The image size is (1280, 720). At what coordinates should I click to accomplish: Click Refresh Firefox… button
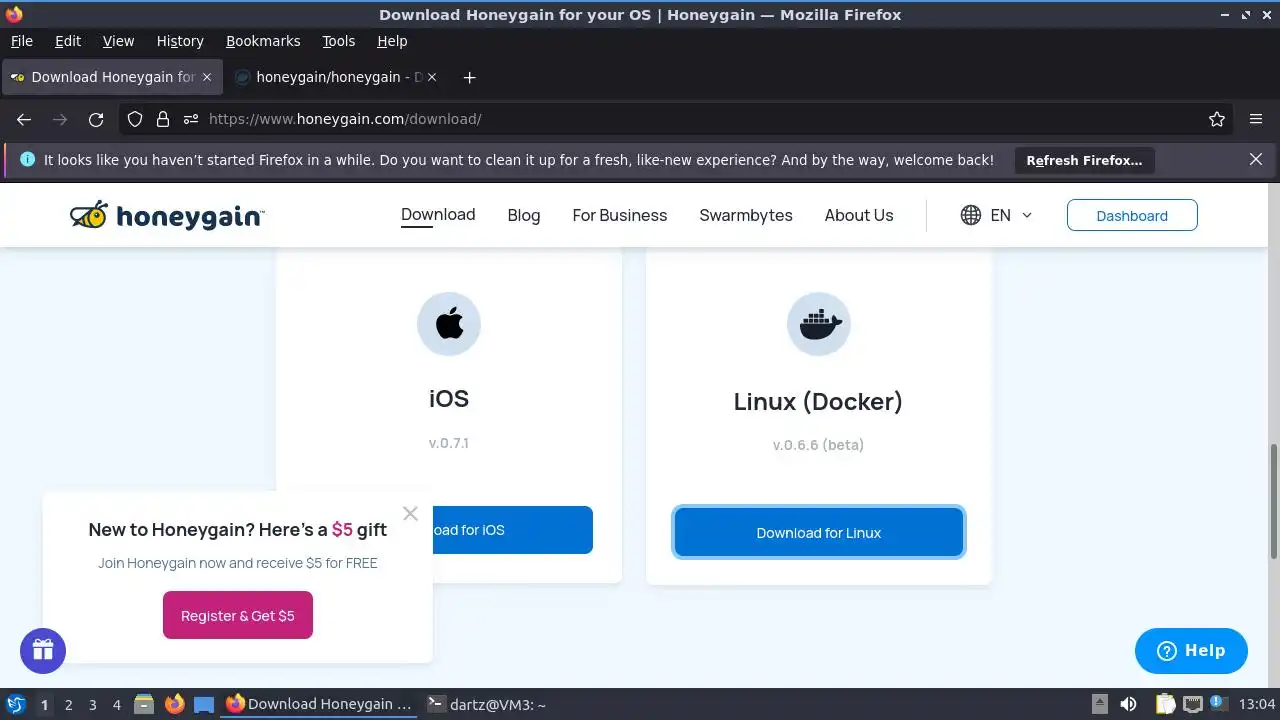click(x=1084, y=160)
